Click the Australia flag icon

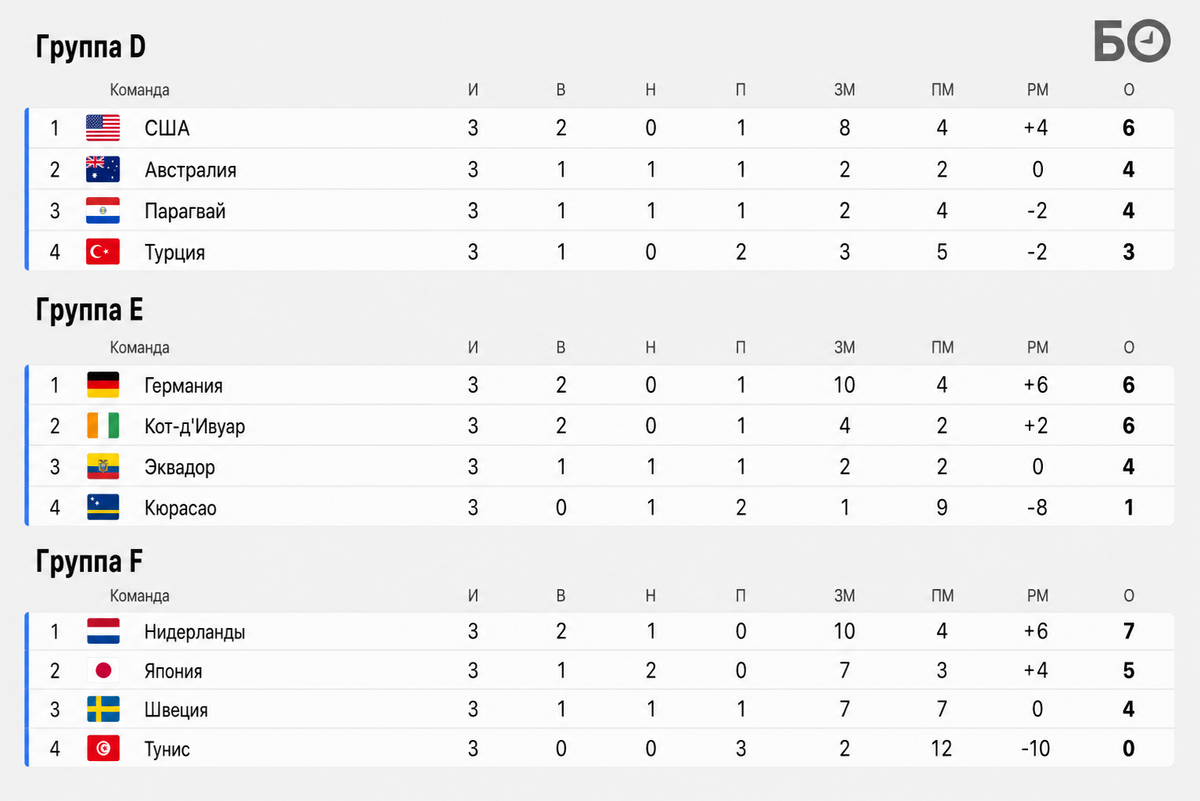(103, 169)
